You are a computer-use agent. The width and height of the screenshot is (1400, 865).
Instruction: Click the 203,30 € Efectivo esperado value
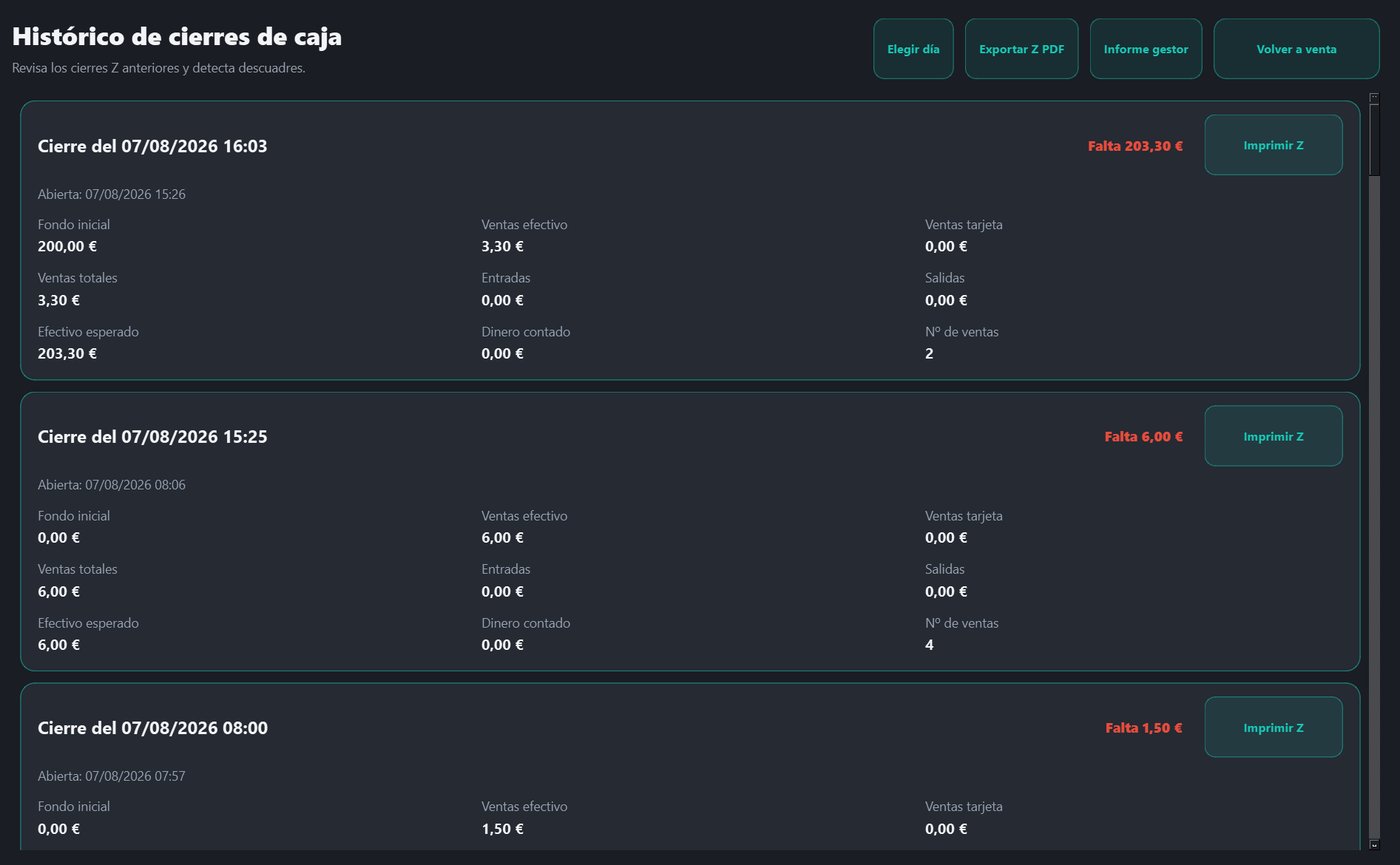pos(67,353)
